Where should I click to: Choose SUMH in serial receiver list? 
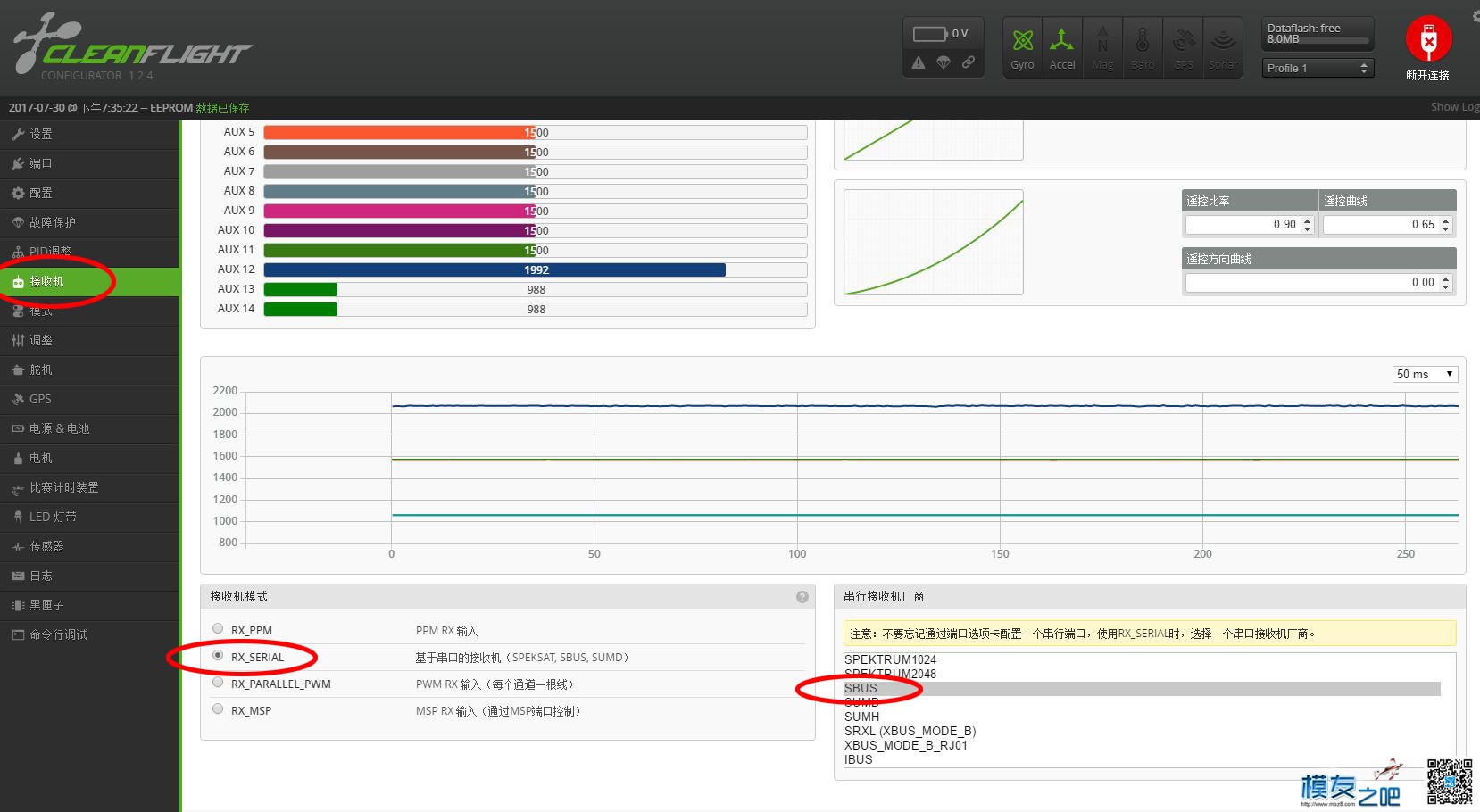[x=1143, y=717]
